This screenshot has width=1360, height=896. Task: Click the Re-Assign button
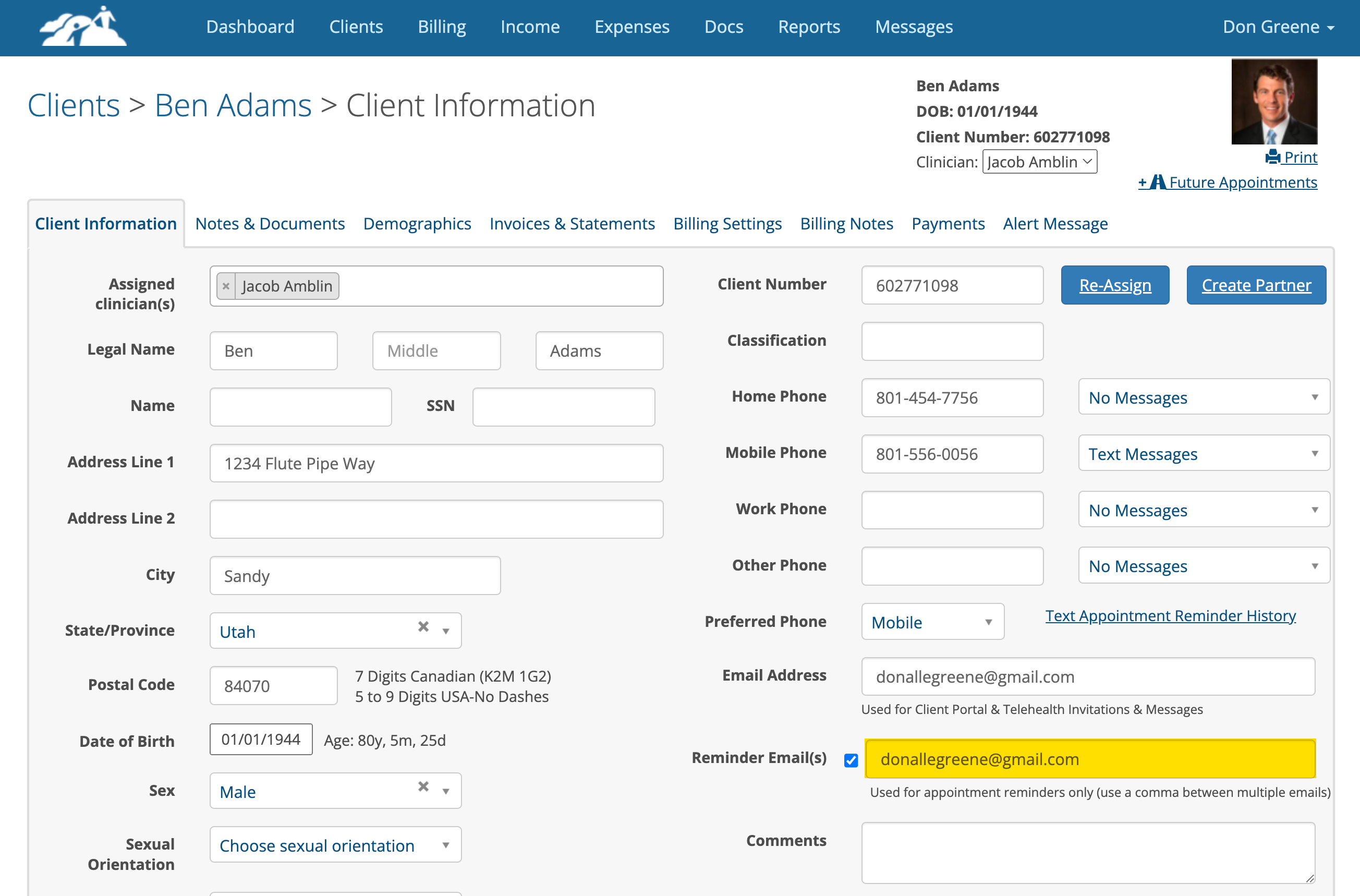[1114, 285]
